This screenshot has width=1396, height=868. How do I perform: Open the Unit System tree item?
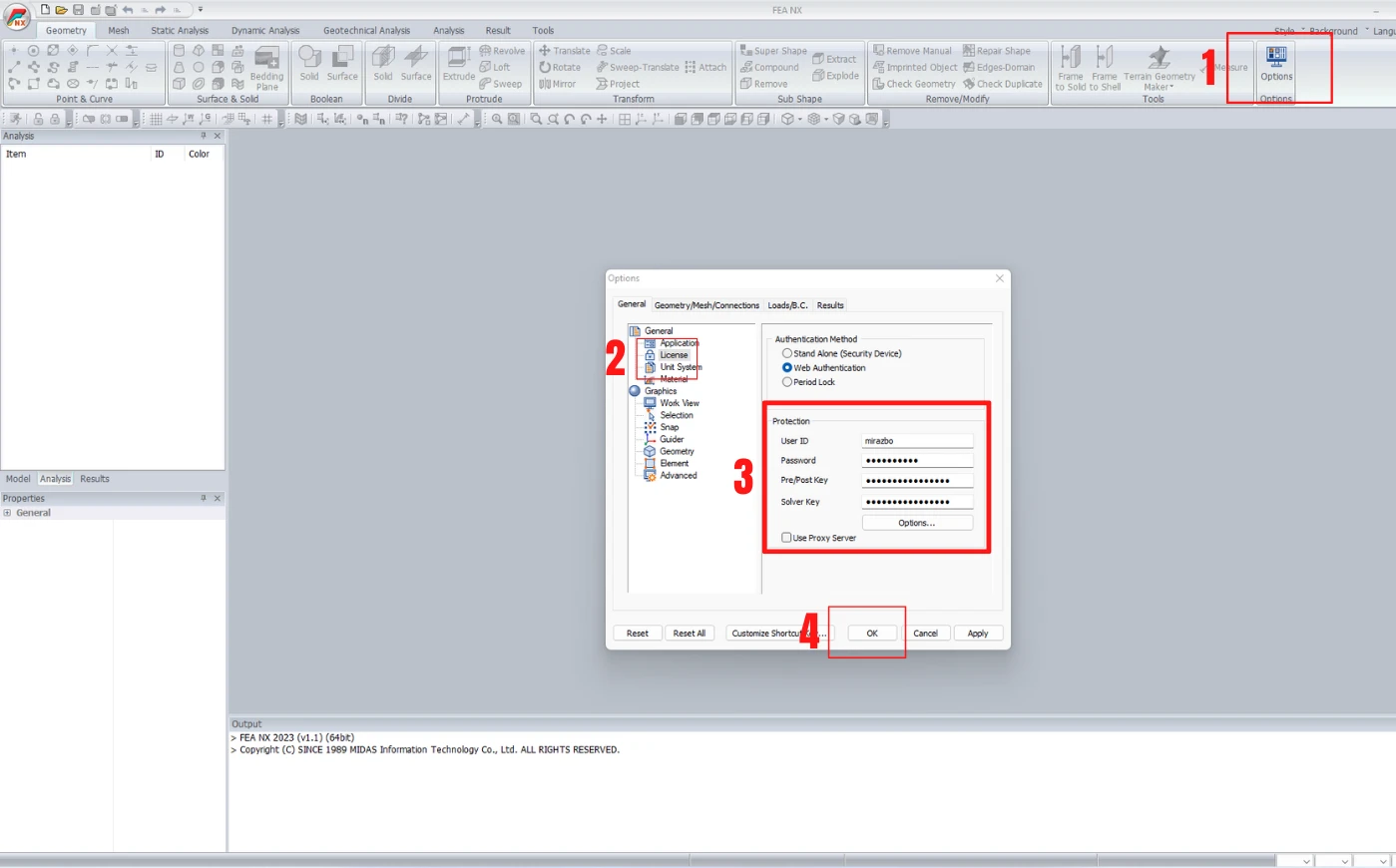tap(681, 367)
